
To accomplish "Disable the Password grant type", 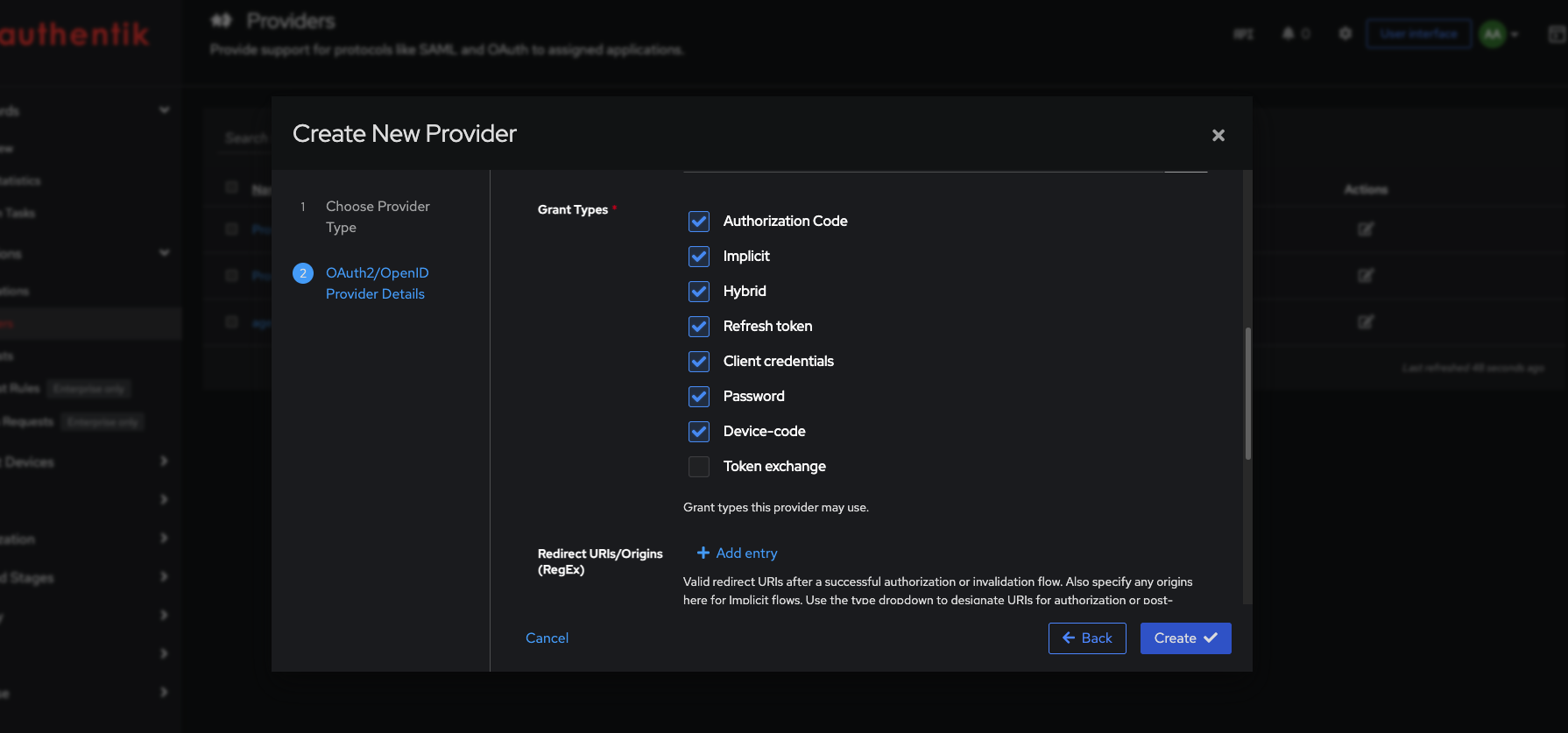I will tap(699, 397).
